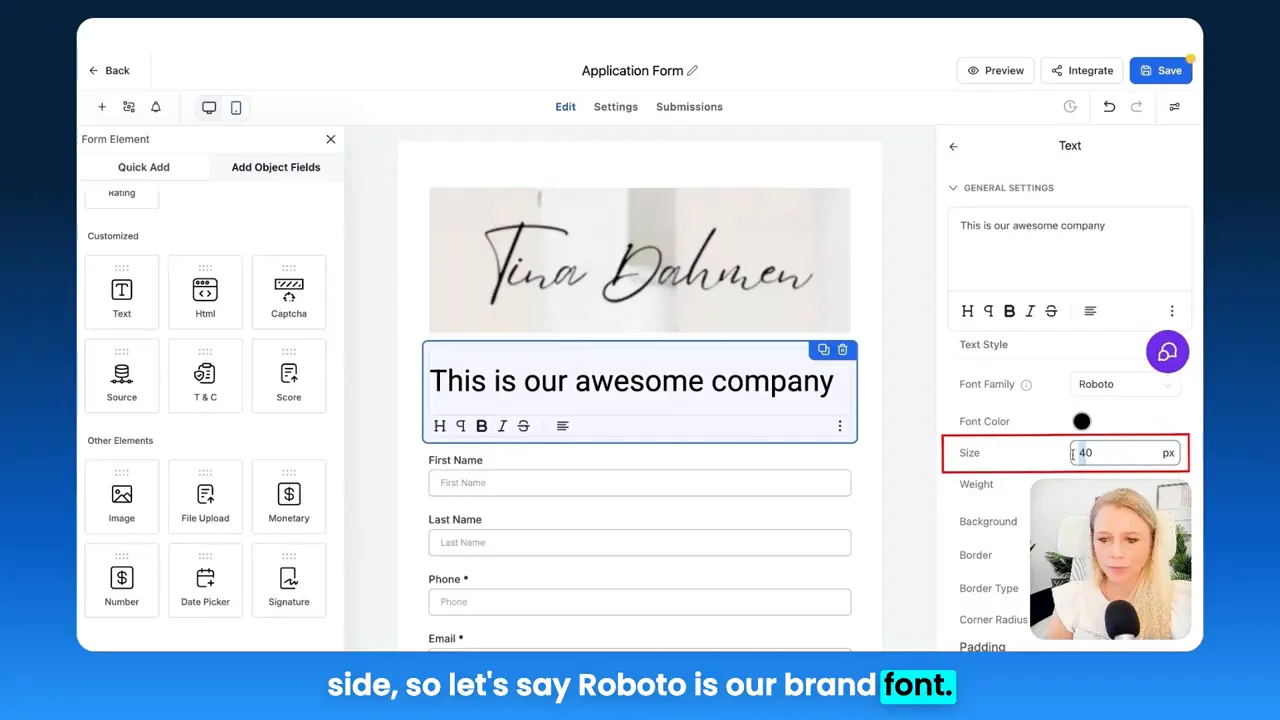Collapse the General Settings section

[953, 188]
